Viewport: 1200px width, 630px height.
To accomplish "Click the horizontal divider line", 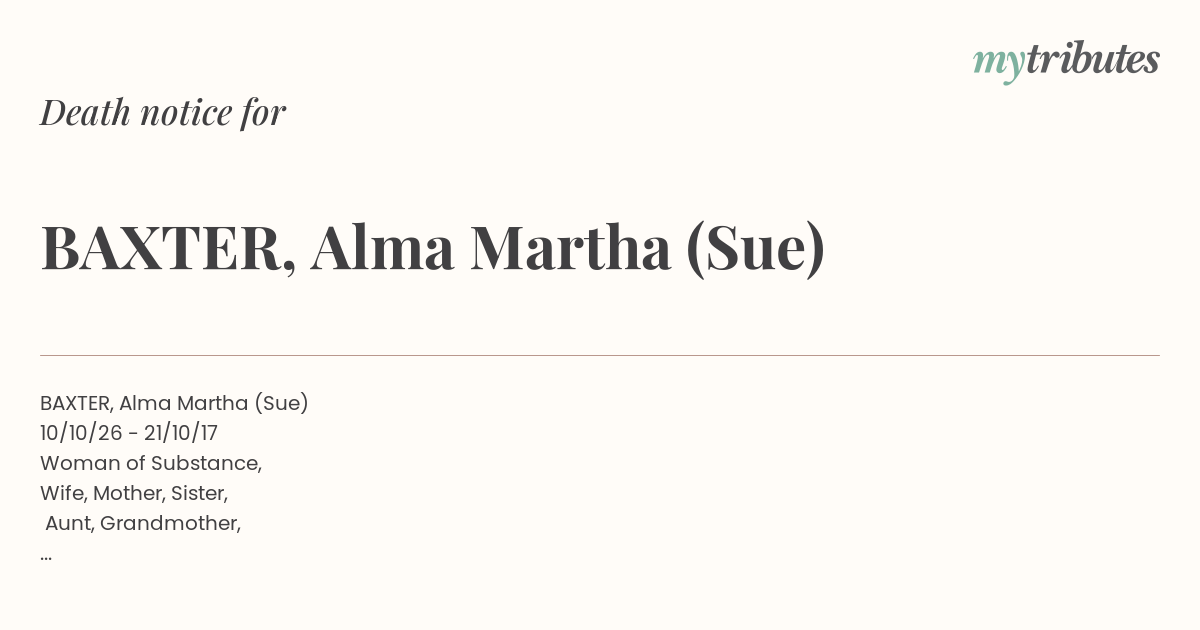I will click(x=600, y=355).
